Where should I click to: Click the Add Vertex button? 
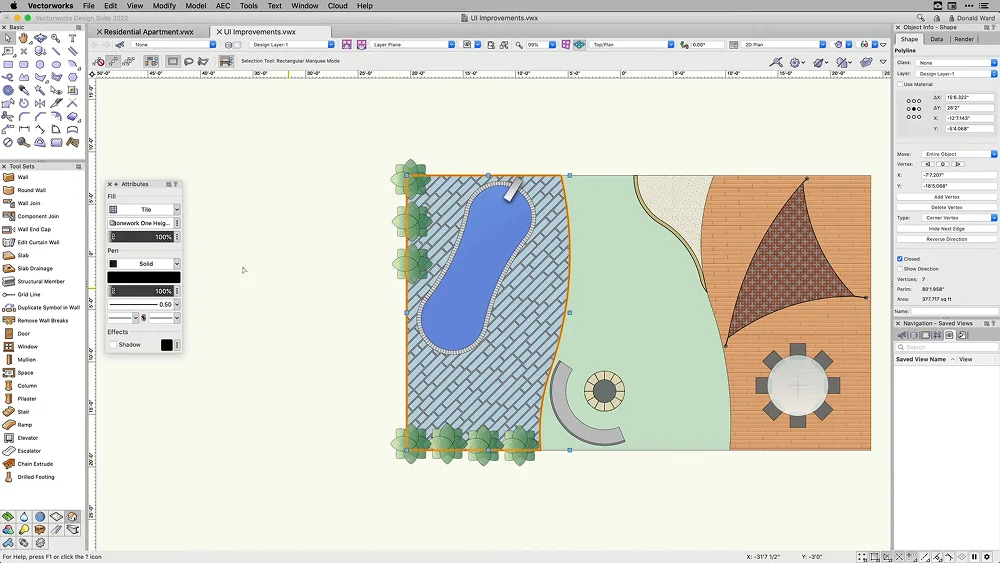(x=946, y=197)
